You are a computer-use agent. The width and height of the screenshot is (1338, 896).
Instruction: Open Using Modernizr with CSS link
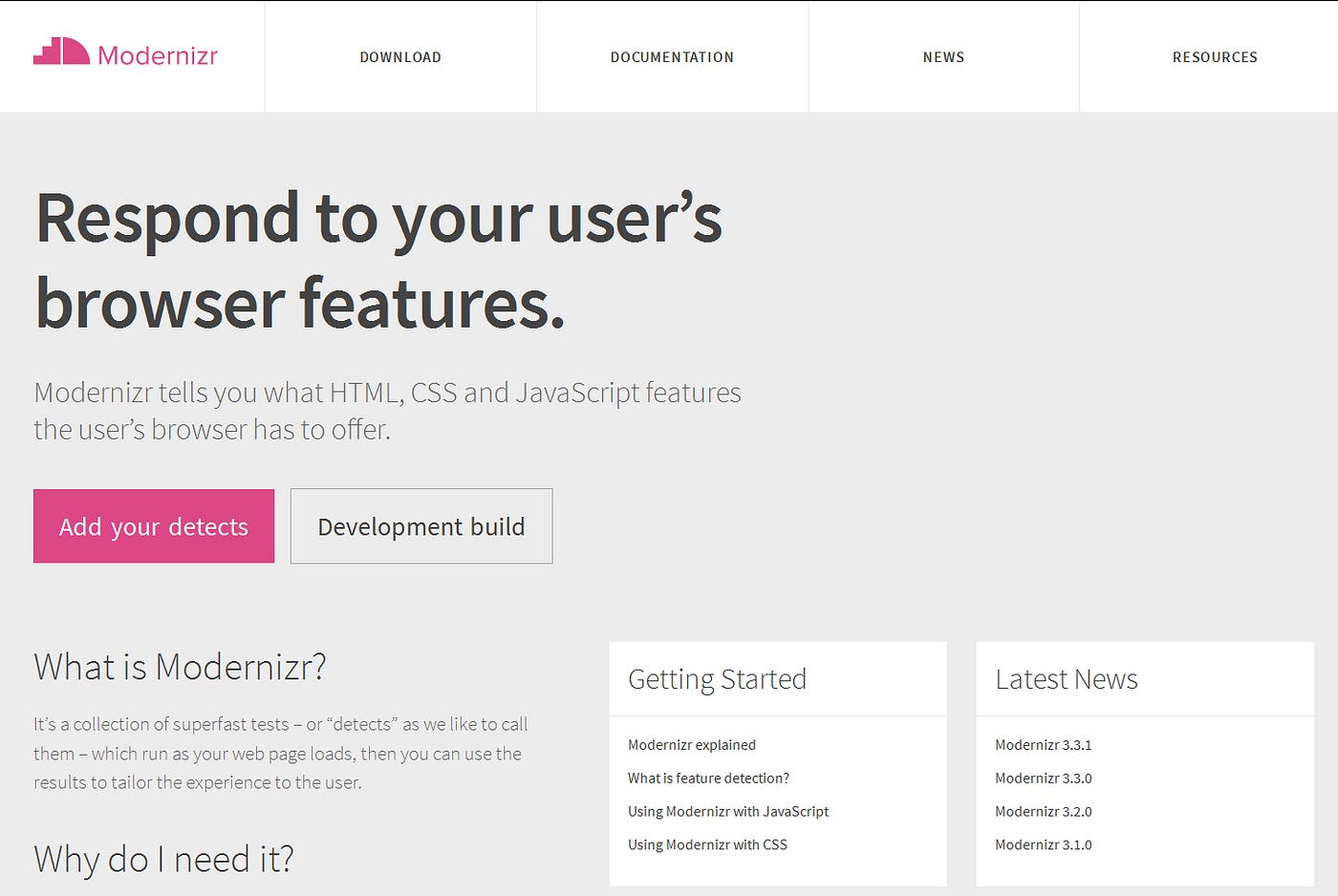click(707, 845)
